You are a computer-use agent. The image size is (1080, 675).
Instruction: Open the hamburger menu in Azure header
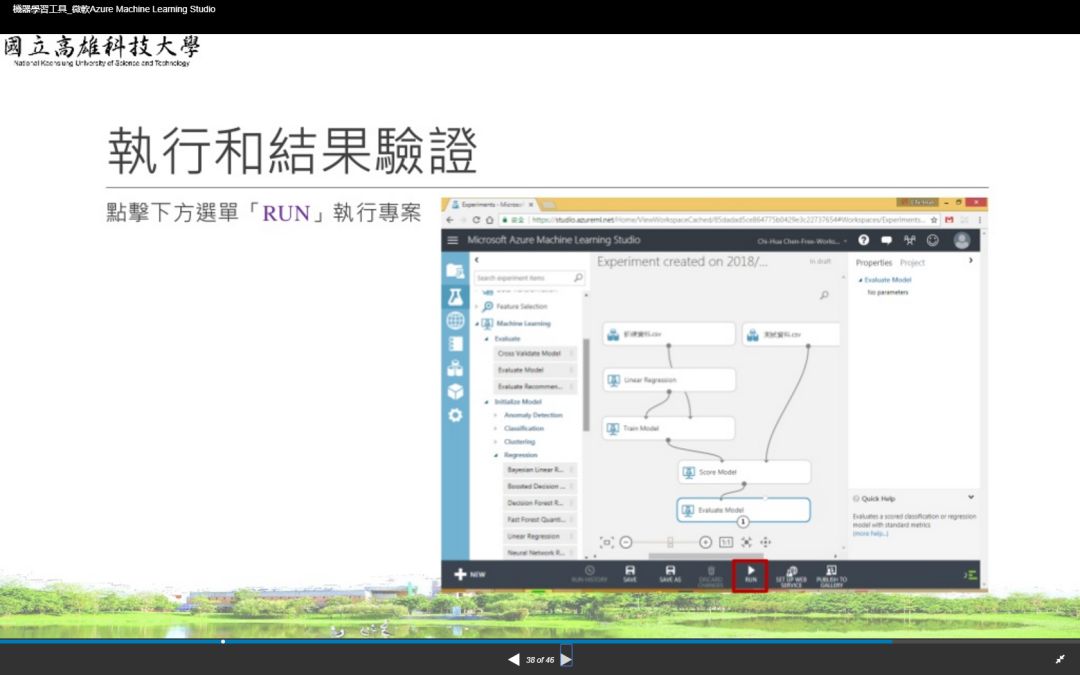pos(453,240)
